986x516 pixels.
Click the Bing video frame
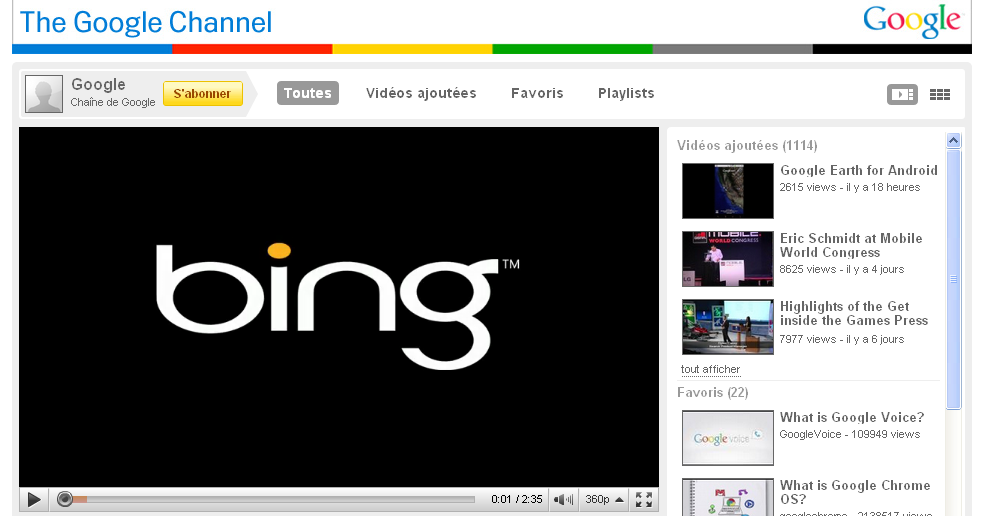(x=339, y=307)
